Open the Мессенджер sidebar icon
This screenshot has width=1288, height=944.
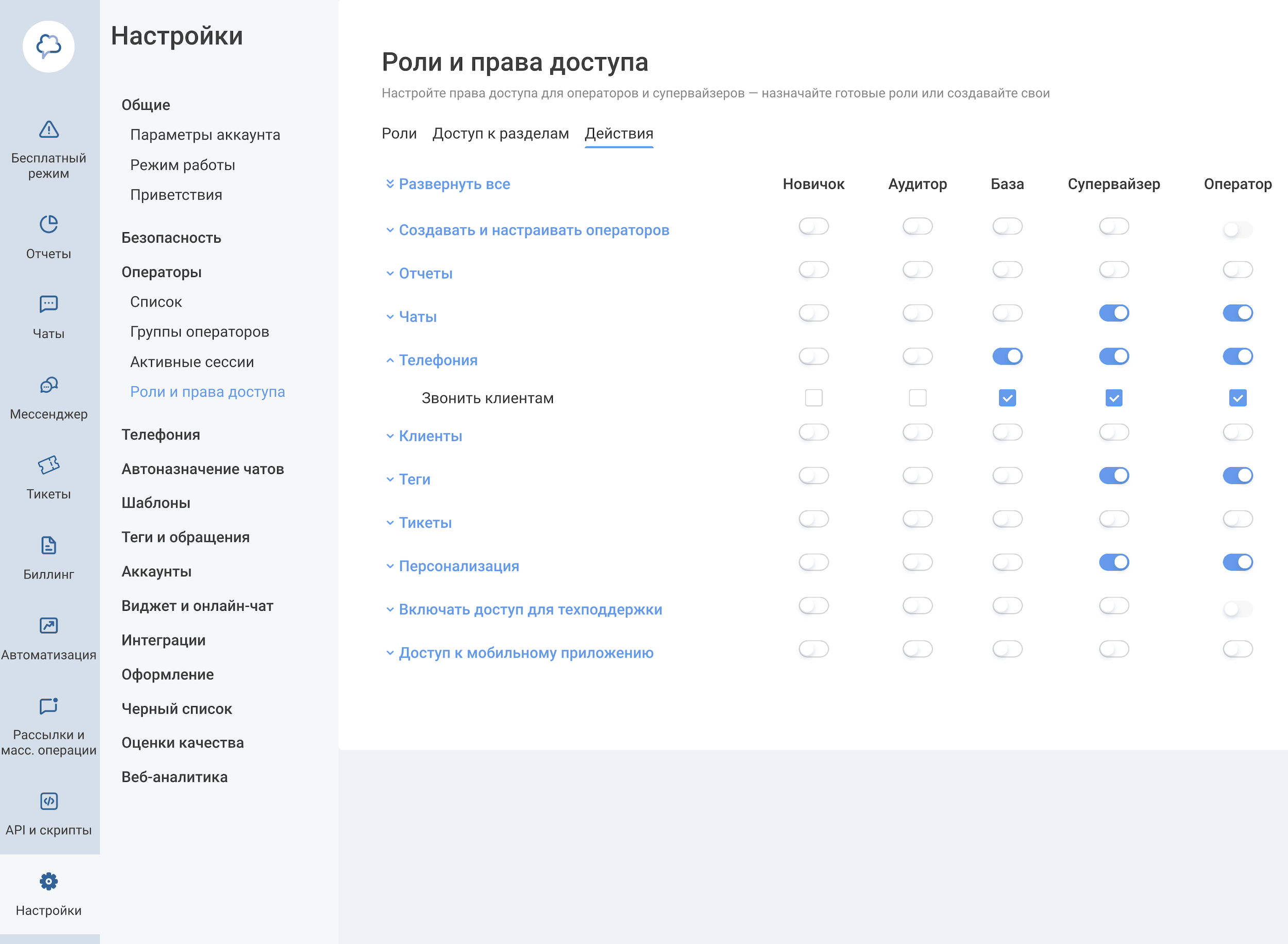[x=48, y=385]
